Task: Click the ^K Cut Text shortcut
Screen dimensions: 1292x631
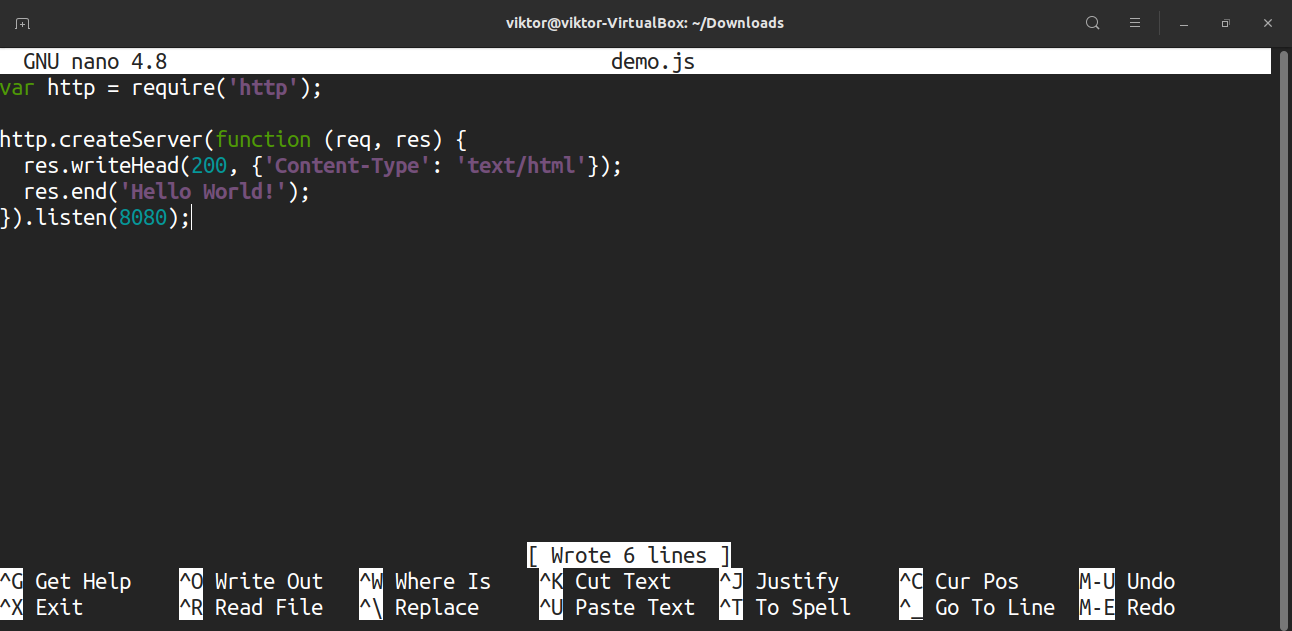Action: pos(605,582)
